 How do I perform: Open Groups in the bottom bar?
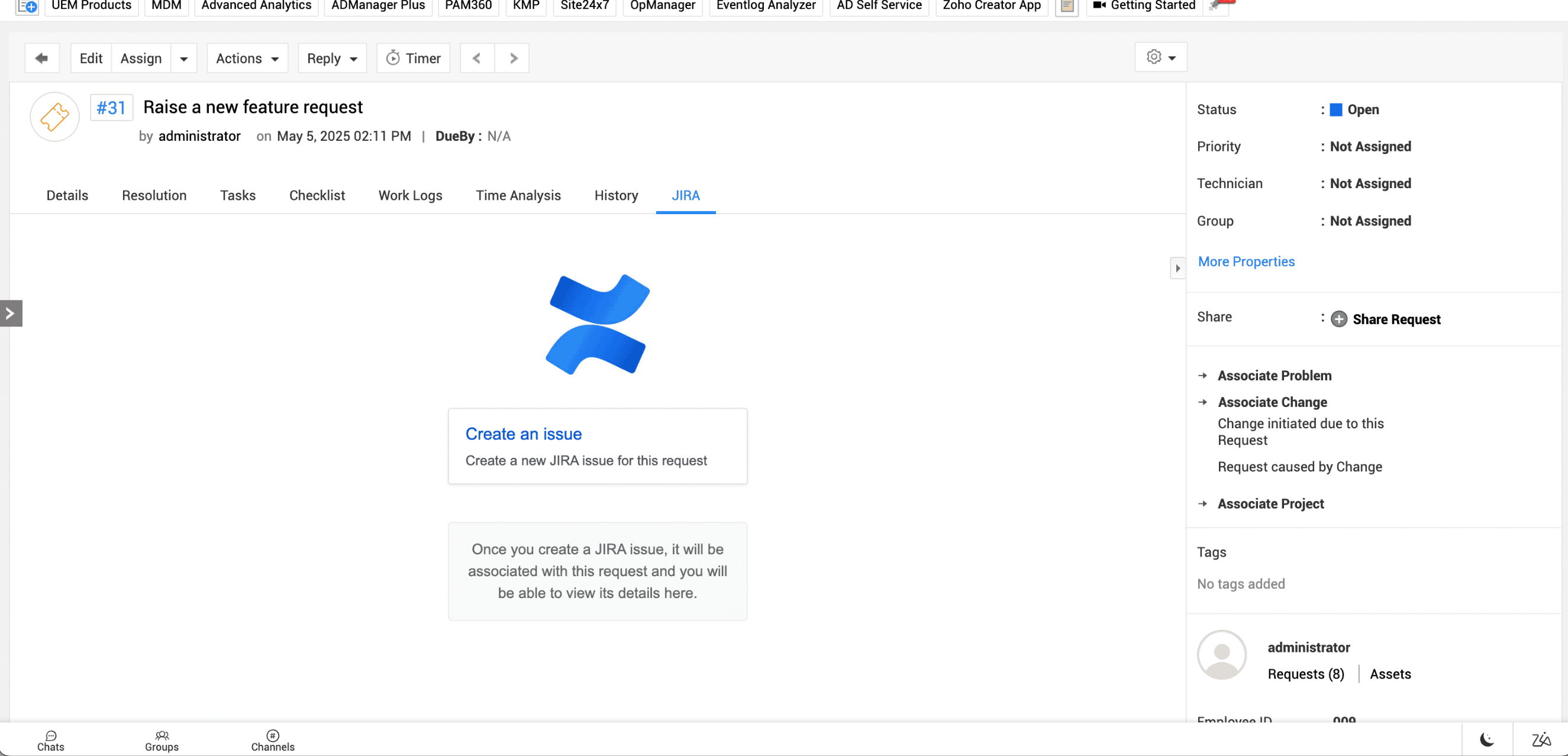[162, 741]
